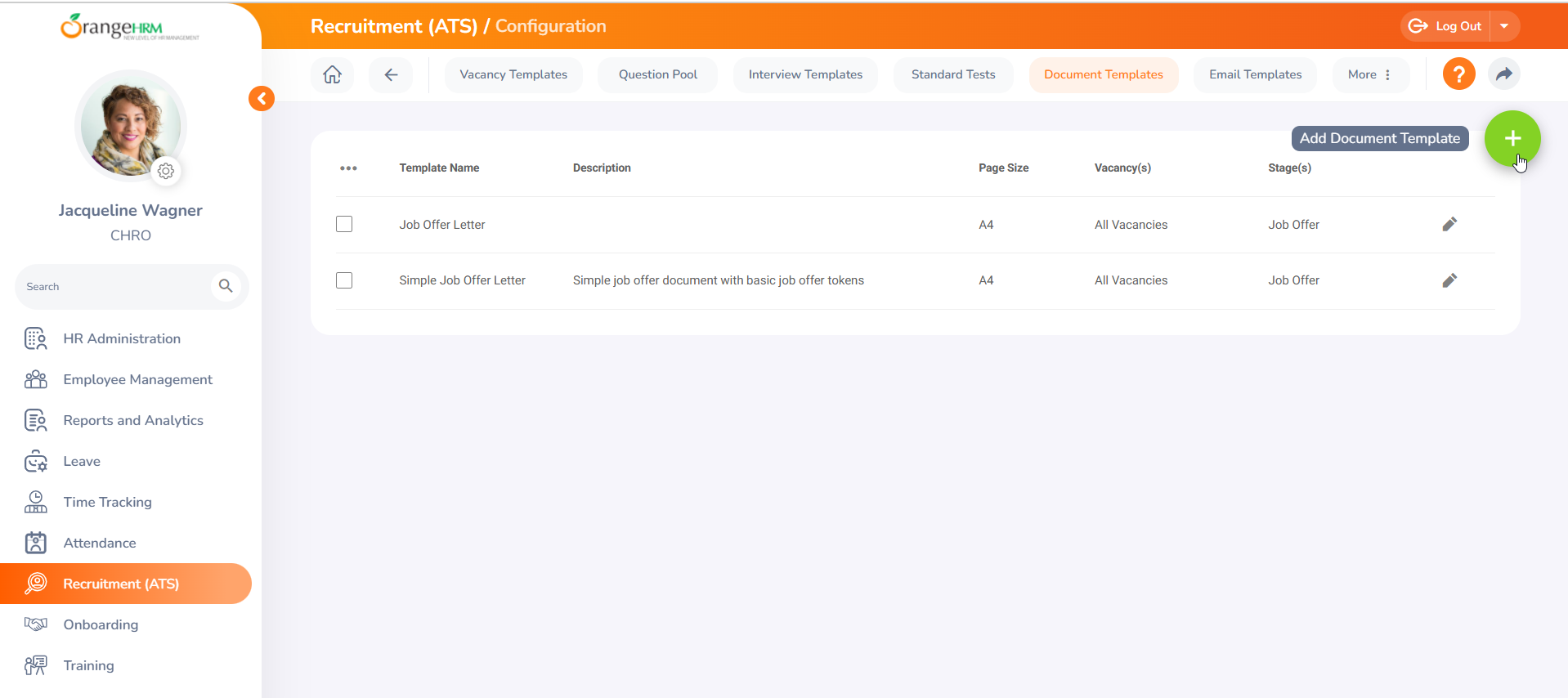The image size is (1568, 698).
Task: Select the Simple Job Offer Letter checkbox
Action: pos(344,280)
